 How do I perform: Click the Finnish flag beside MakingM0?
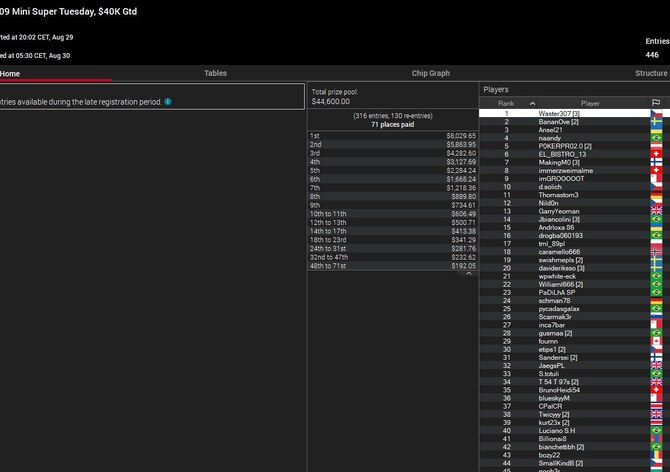tap(656, 162)
